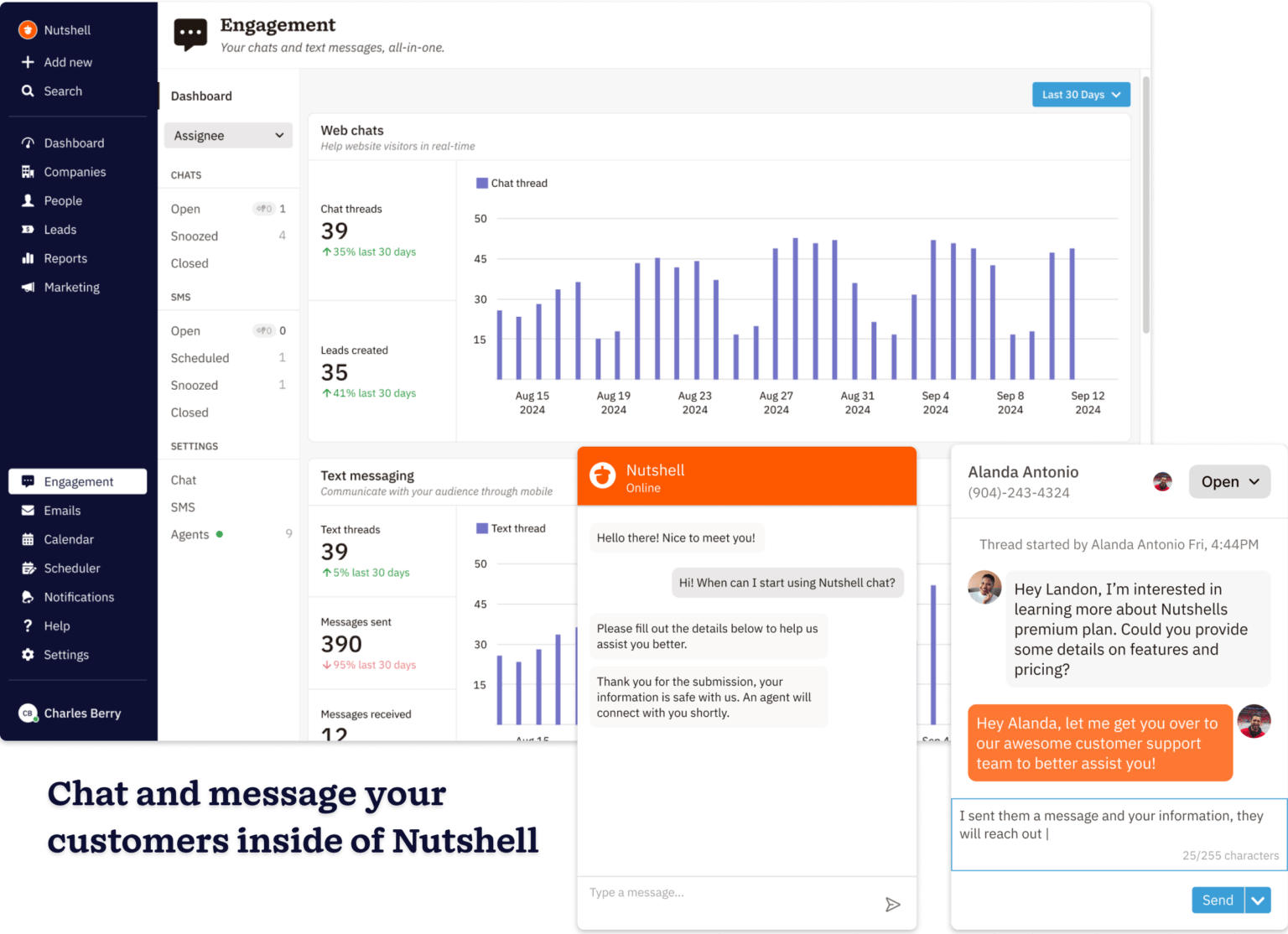Click the Chat thread legend swatch
Image resolution: width=1288 pixels, height=934 pixels.
pos(482,183)
